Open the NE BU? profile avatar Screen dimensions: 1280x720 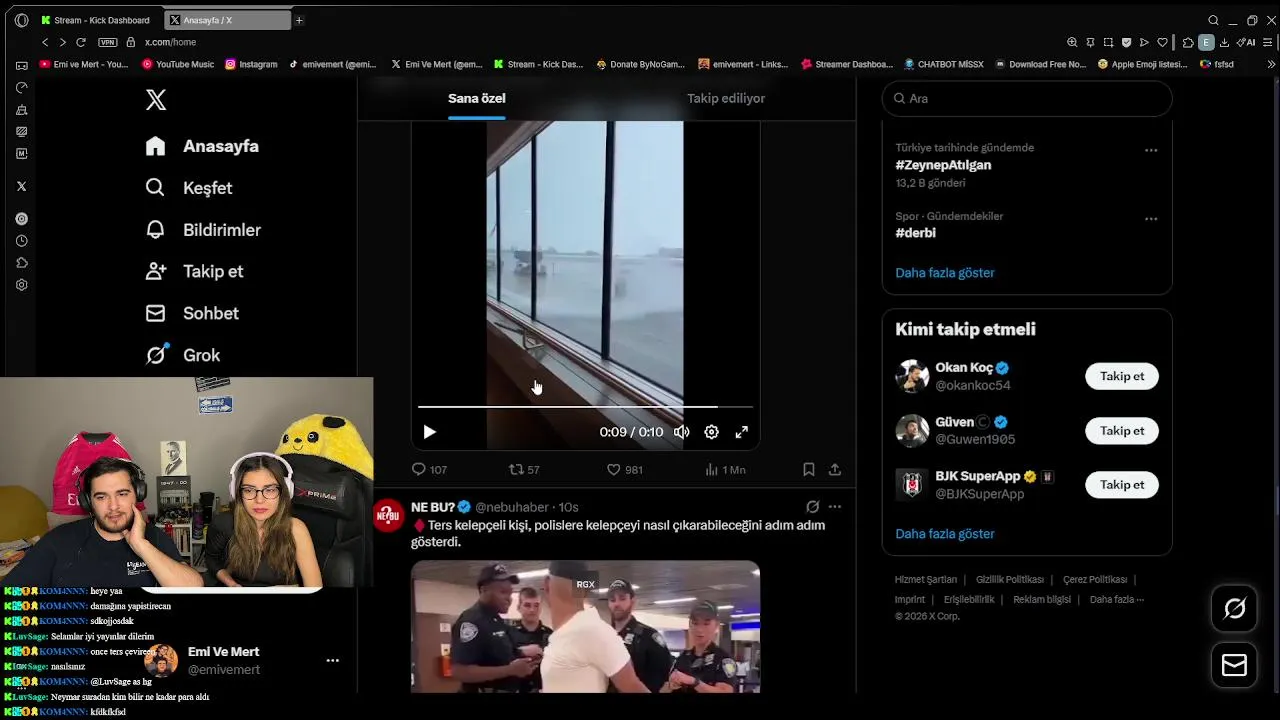[388, 516]
